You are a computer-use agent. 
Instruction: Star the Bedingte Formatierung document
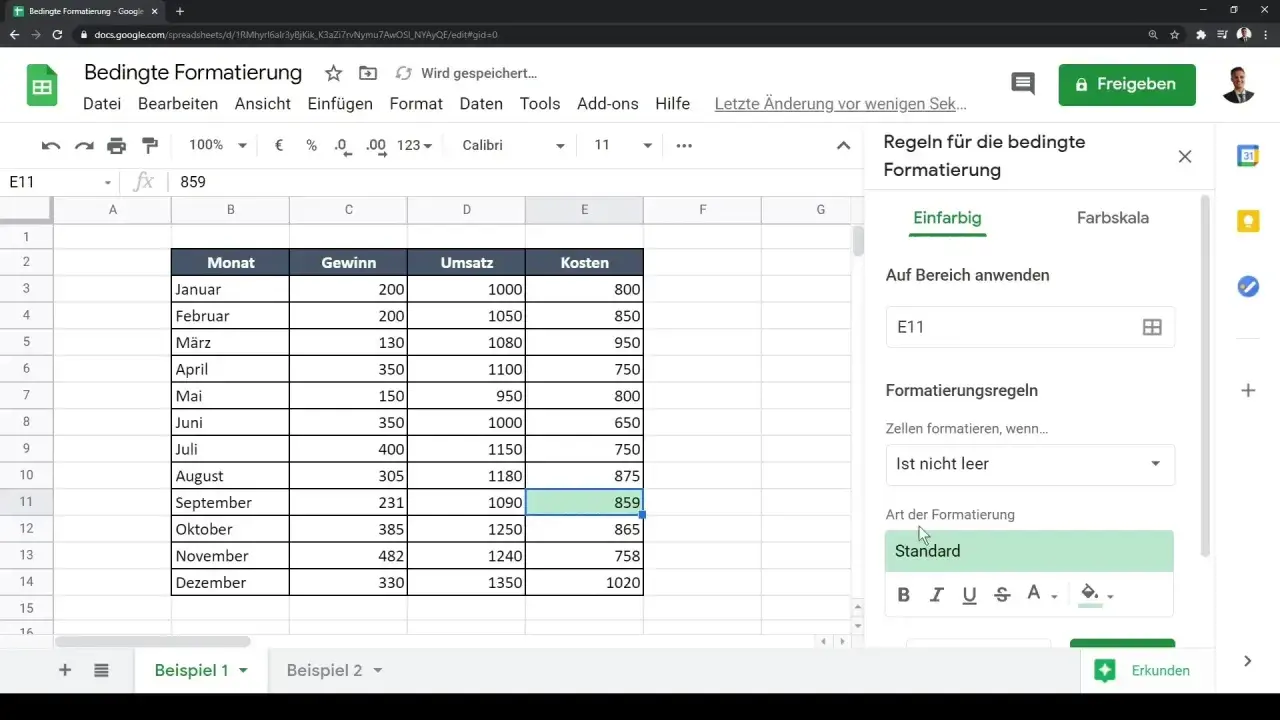click(334, 73)
